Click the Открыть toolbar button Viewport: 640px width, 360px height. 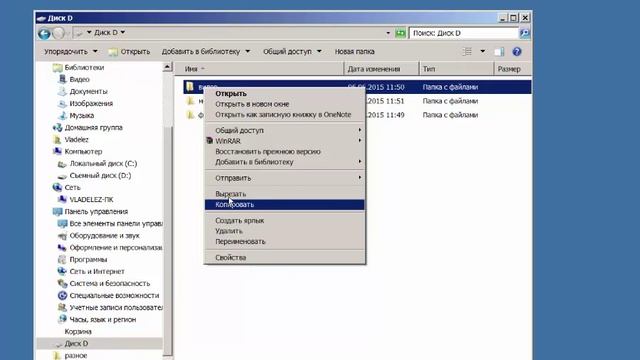(129, 52)
